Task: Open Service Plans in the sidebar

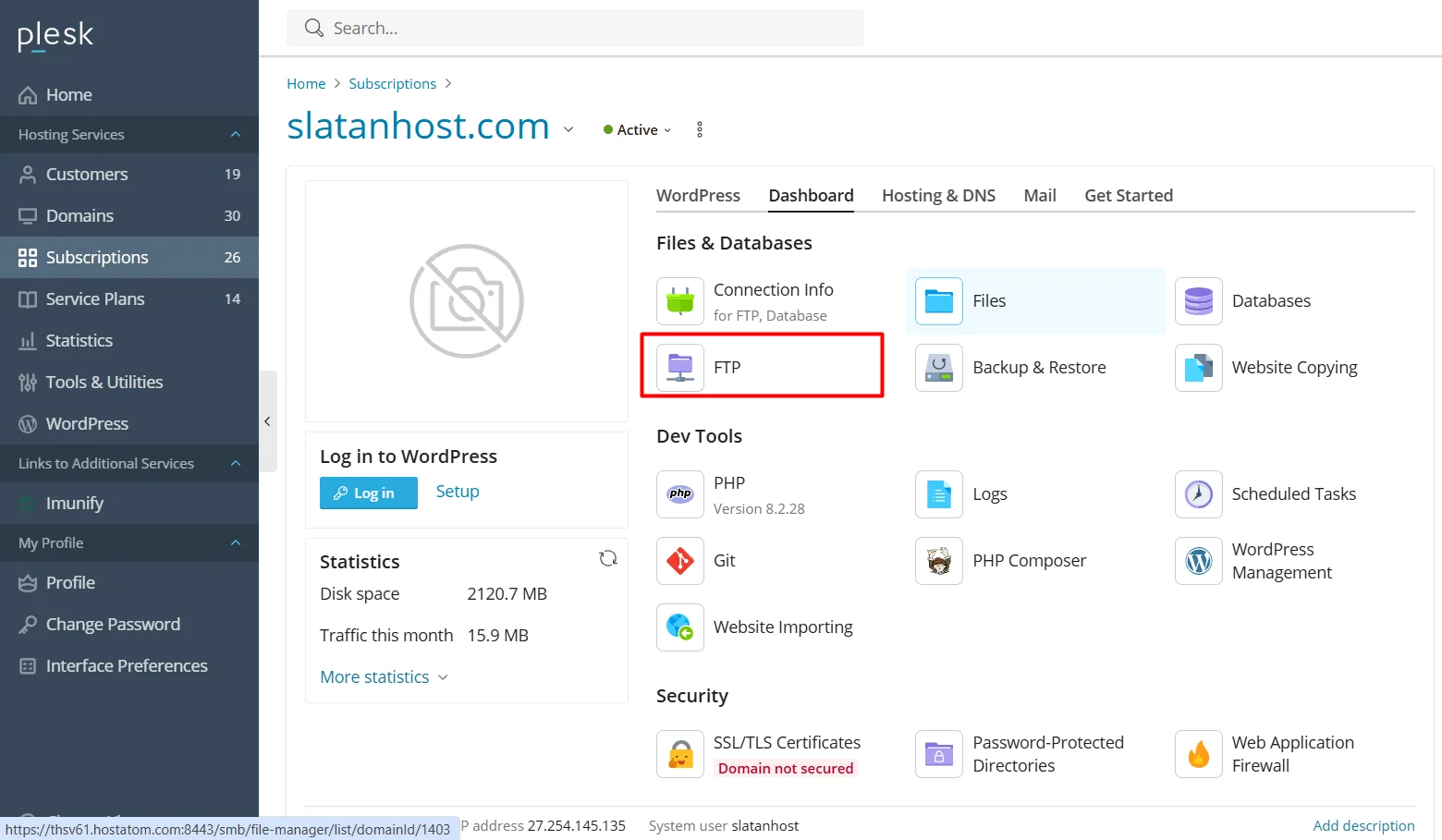Action: click(129, 299)
